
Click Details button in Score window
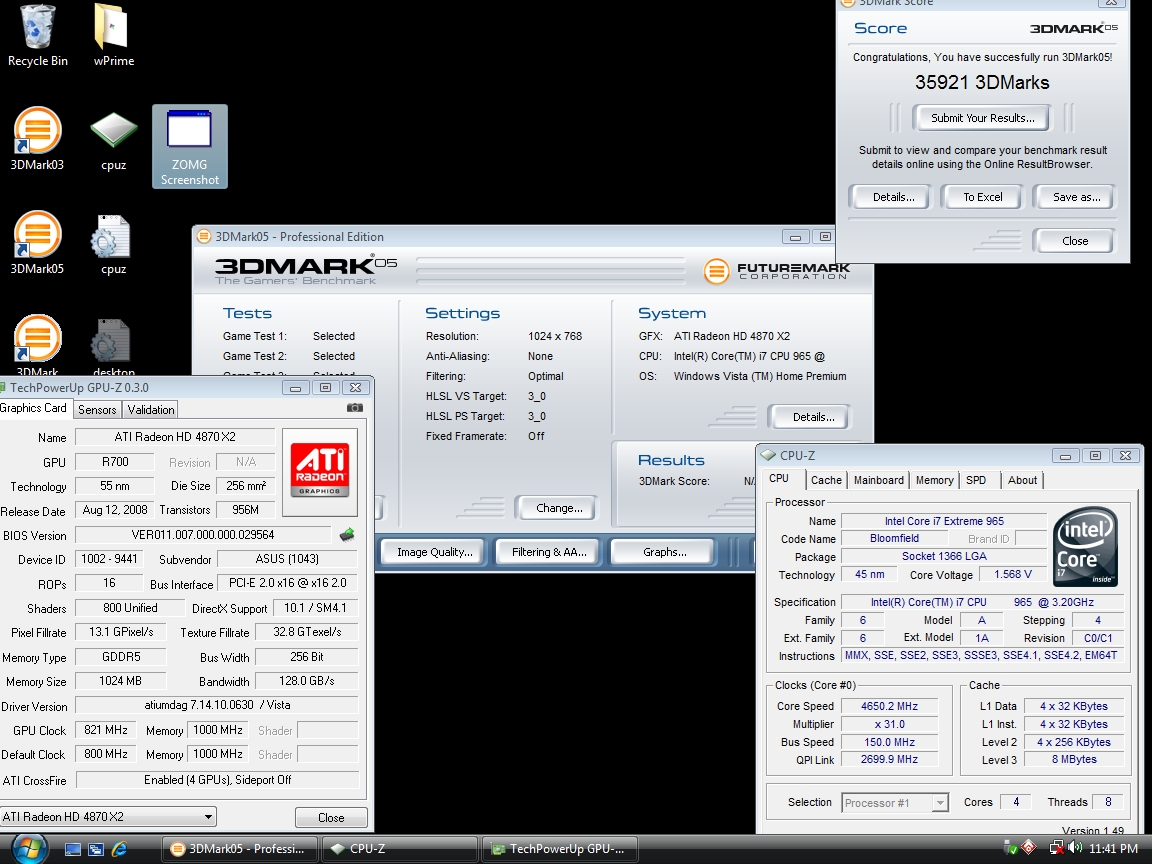coord(893,197)
